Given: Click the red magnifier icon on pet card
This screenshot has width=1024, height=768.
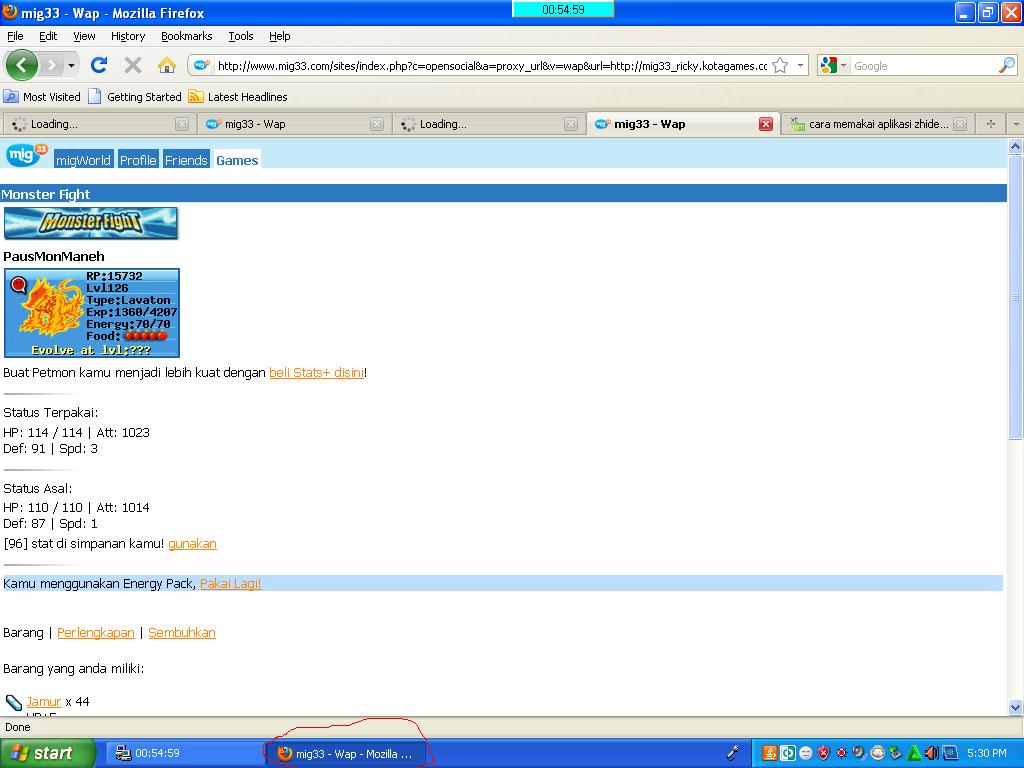Looking at the screenshot, I should point(18,285).
